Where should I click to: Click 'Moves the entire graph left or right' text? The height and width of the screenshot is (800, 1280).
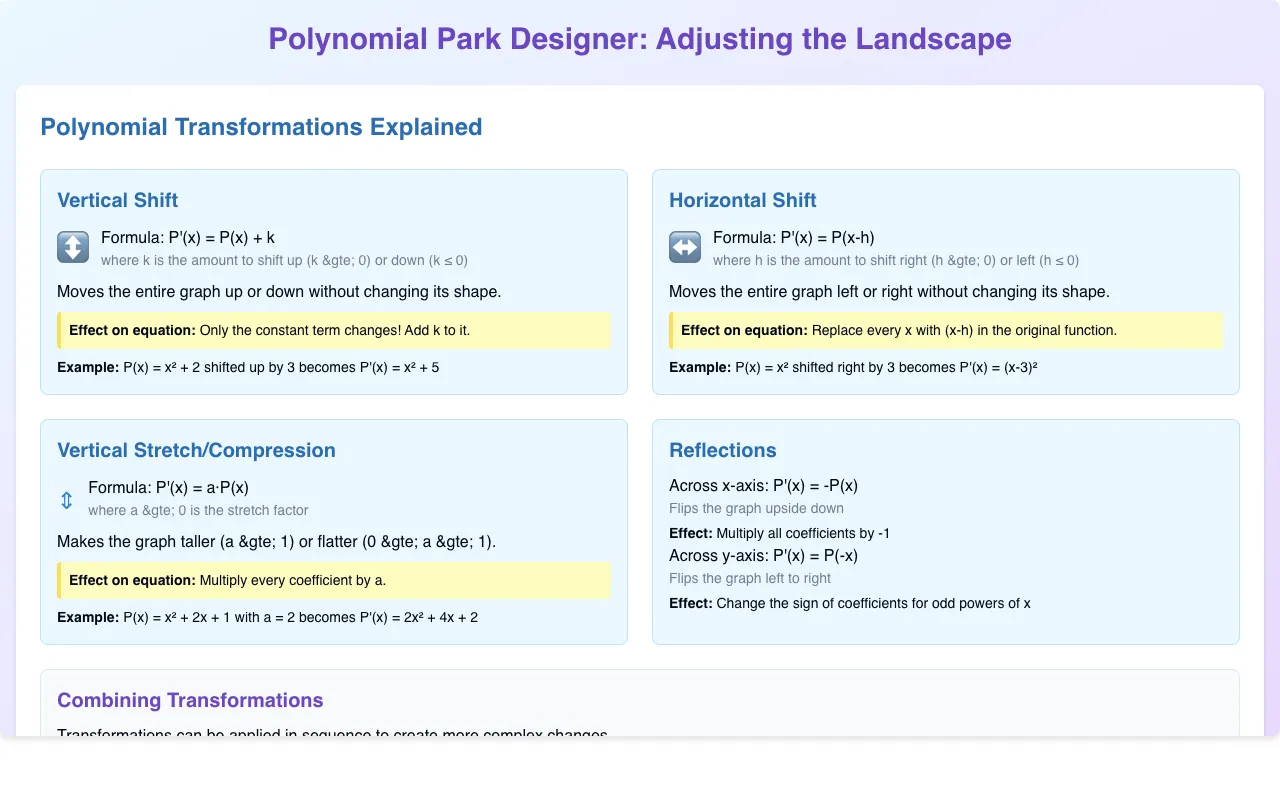889,292
